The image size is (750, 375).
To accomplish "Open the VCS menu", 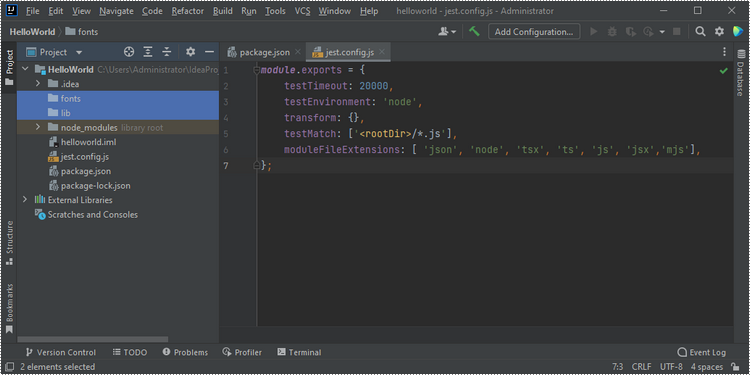I will coord(302,11).
